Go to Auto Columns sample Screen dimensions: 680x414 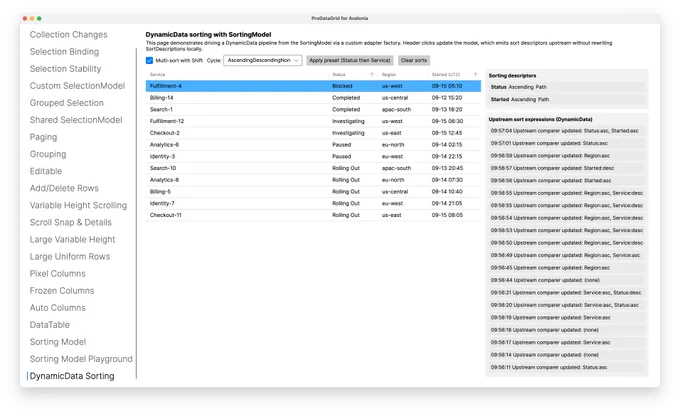pos(58,308)
